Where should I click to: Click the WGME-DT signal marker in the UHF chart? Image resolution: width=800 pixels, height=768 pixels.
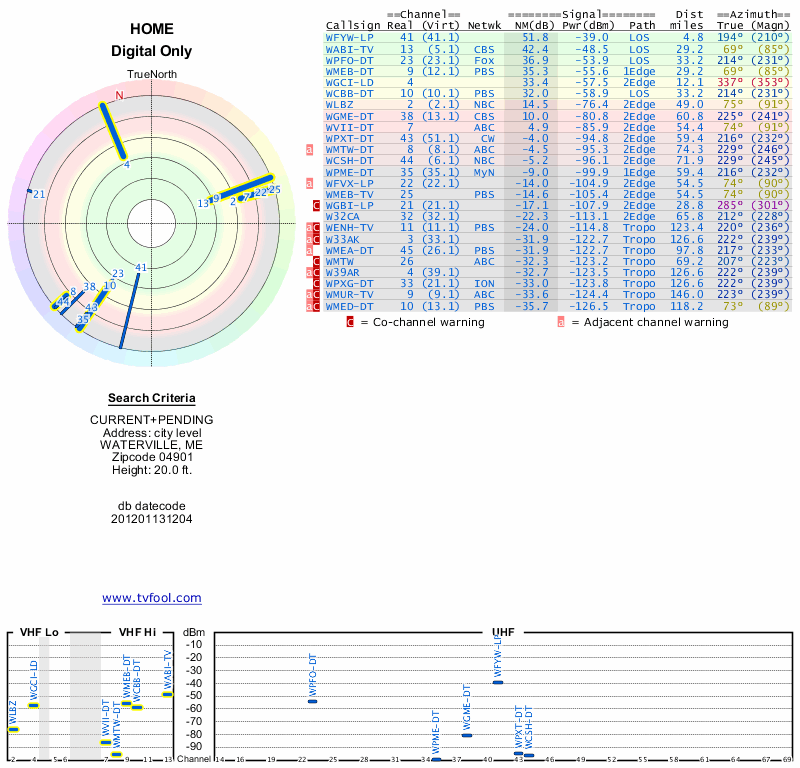point(467,735)
